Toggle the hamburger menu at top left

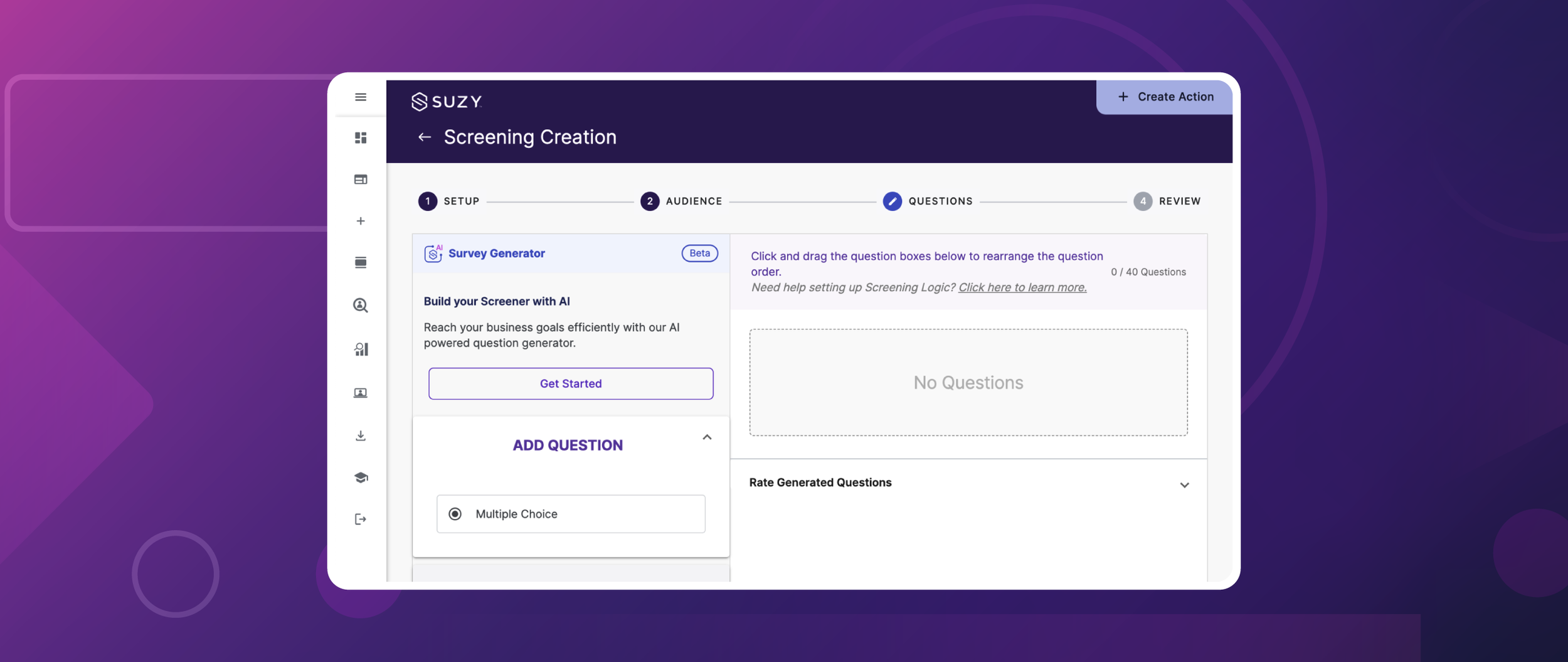pos(361,97)
